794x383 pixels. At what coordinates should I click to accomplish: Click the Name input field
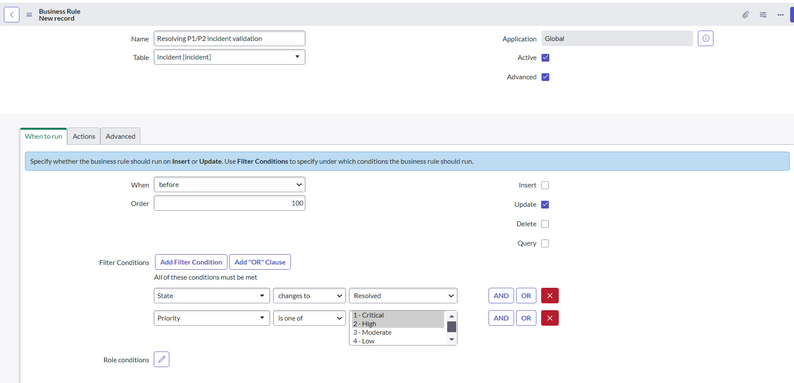(229, 39)
